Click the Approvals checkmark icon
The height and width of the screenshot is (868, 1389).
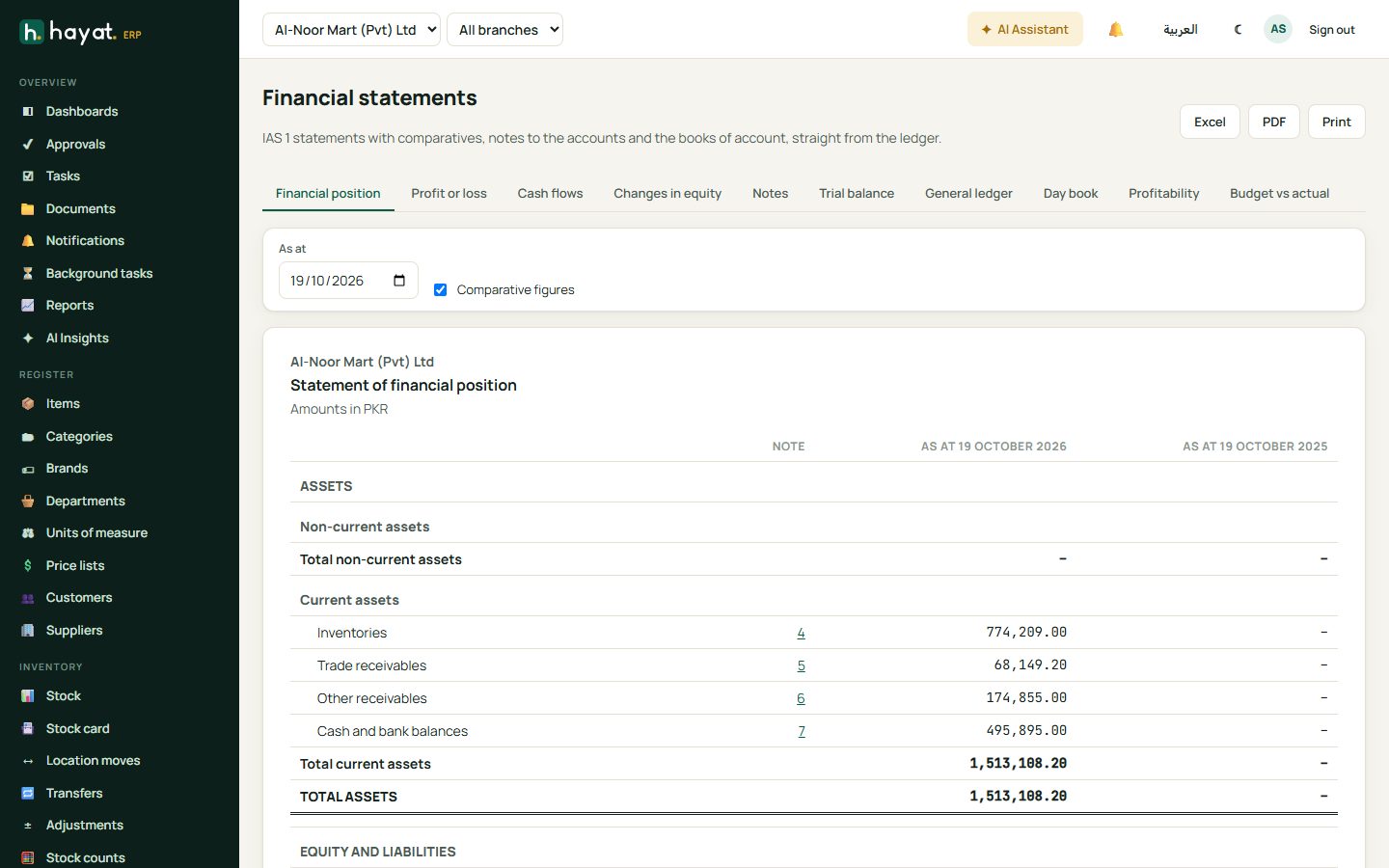coord(28,145)
